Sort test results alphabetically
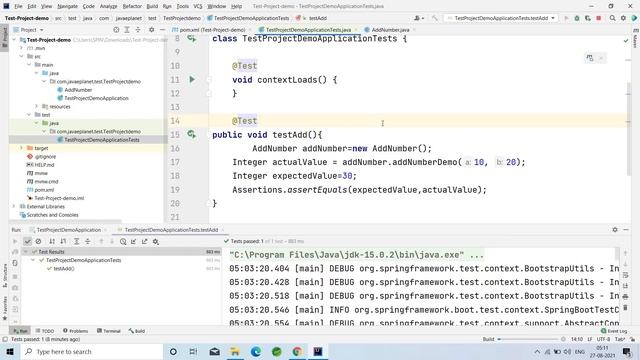This screenshot has width=640, height=360. tap(52, 242)
